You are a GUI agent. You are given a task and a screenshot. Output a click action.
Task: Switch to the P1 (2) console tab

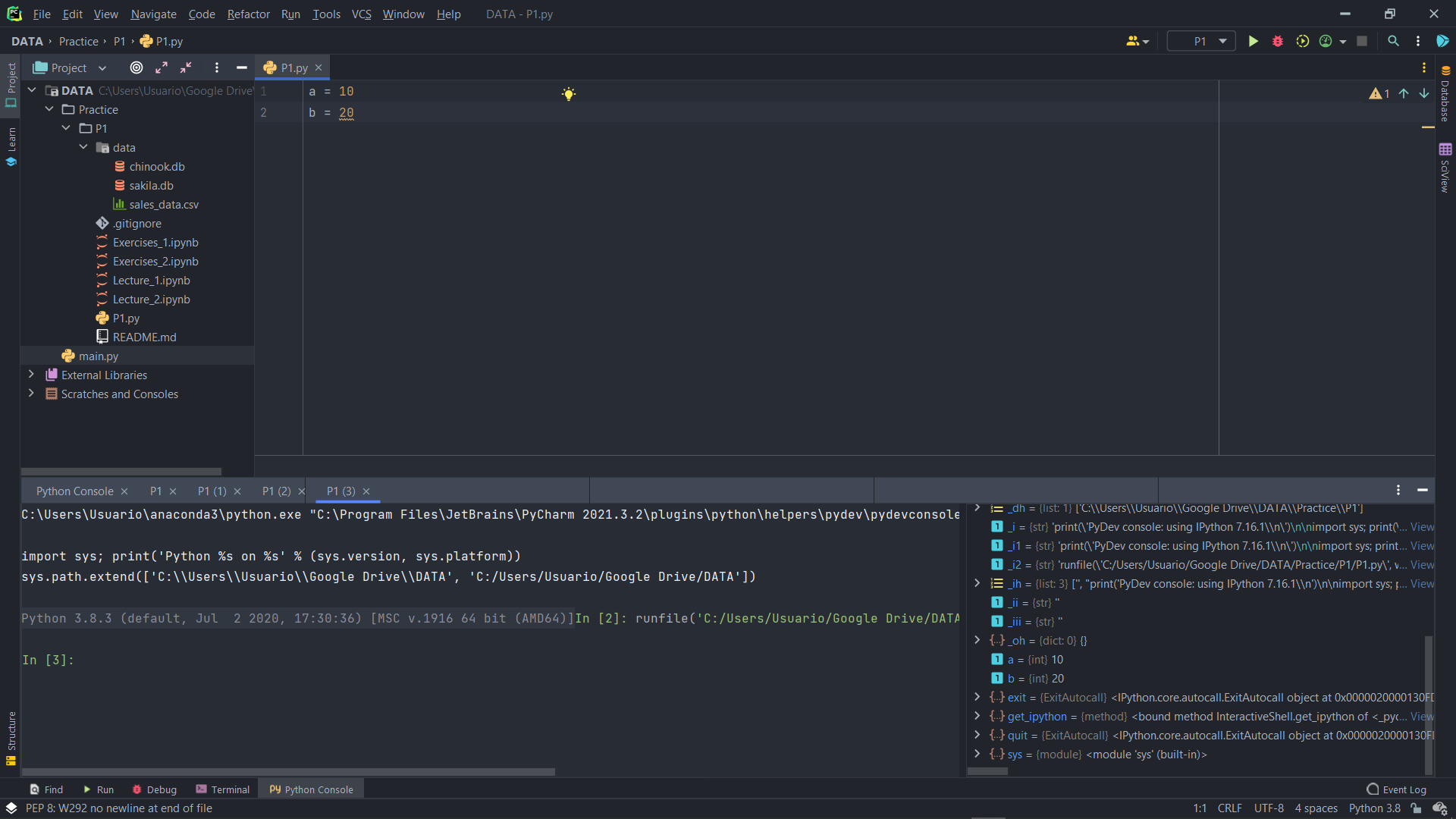point(276,491)
